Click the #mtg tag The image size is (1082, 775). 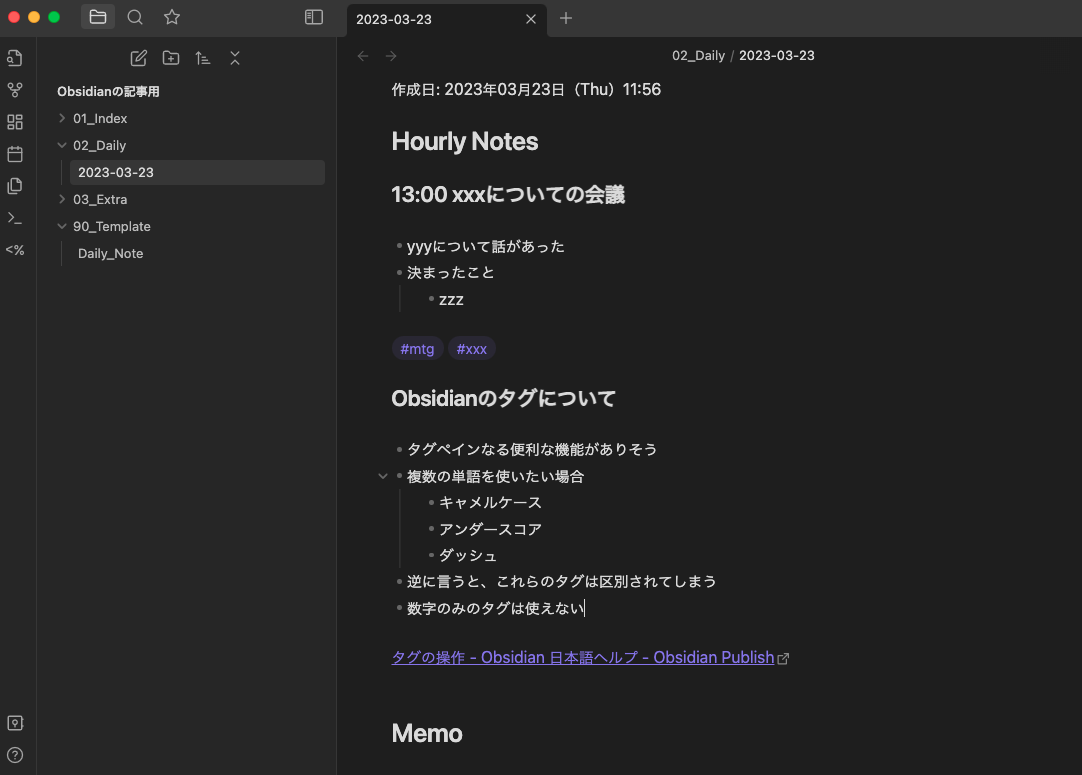tap(417, 349)
